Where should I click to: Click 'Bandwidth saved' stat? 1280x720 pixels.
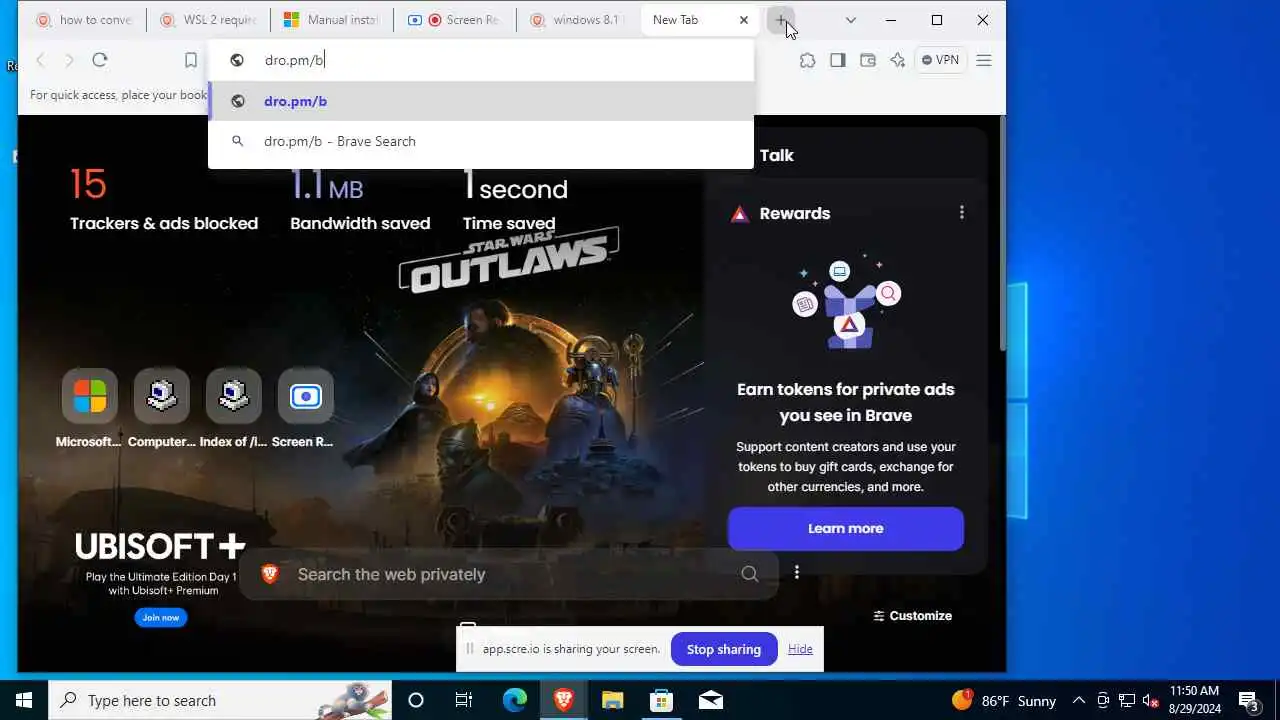click(x=360, y=198)
